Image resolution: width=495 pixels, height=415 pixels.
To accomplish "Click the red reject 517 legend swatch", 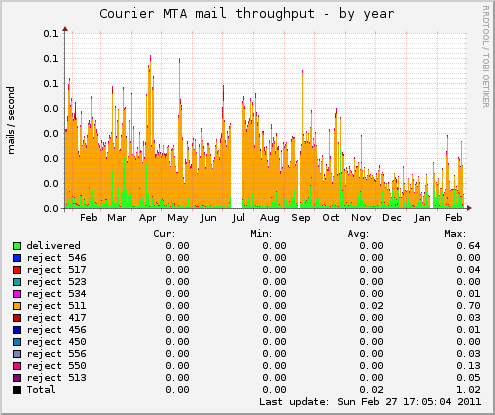I will coord(17,270).
